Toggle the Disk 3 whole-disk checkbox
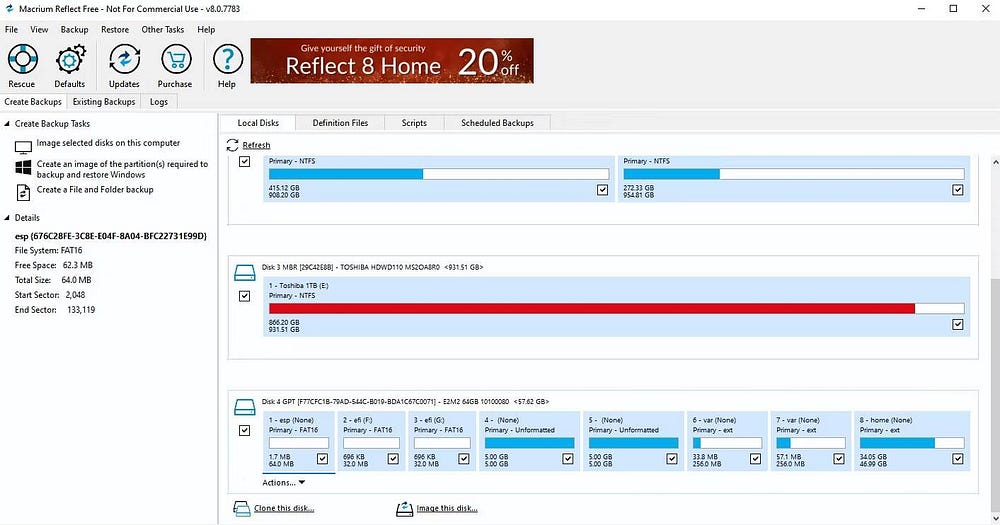Screen dimensions: 1000x525 tap(244, 296)
